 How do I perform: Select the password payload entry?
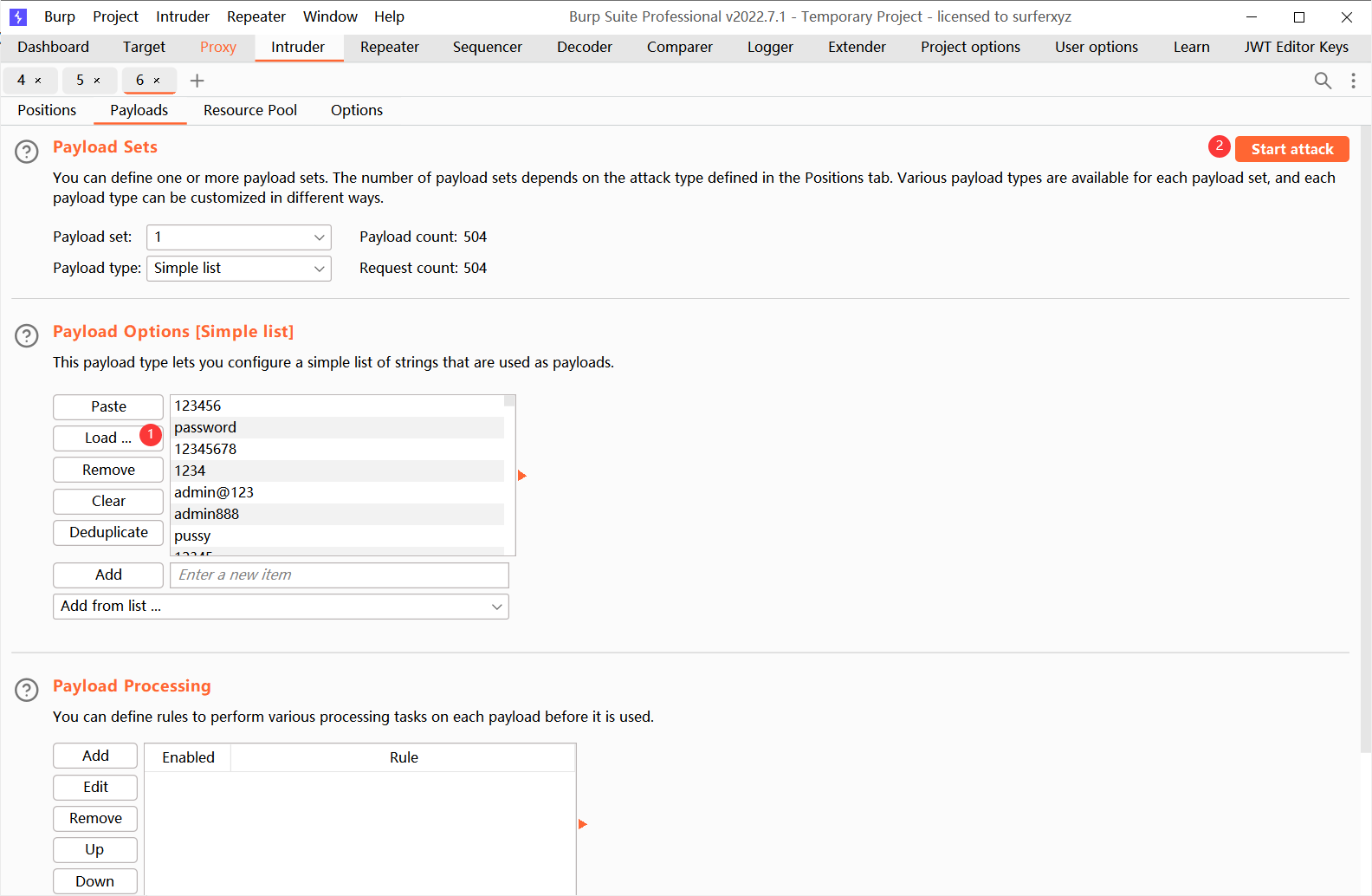[338, 428]
